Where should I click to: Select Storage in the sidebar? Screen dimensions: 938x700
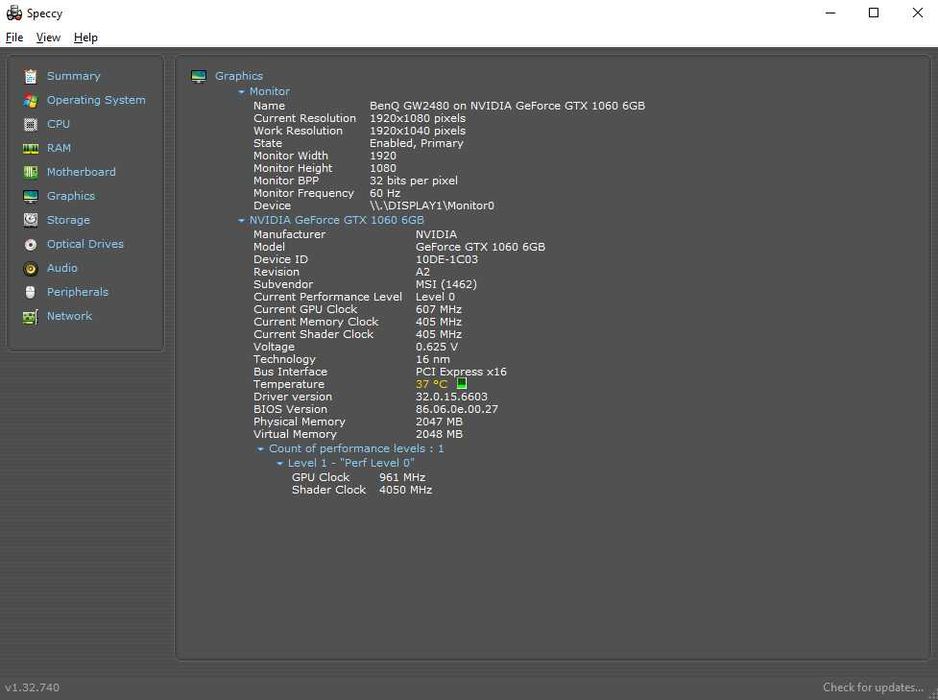68,220
